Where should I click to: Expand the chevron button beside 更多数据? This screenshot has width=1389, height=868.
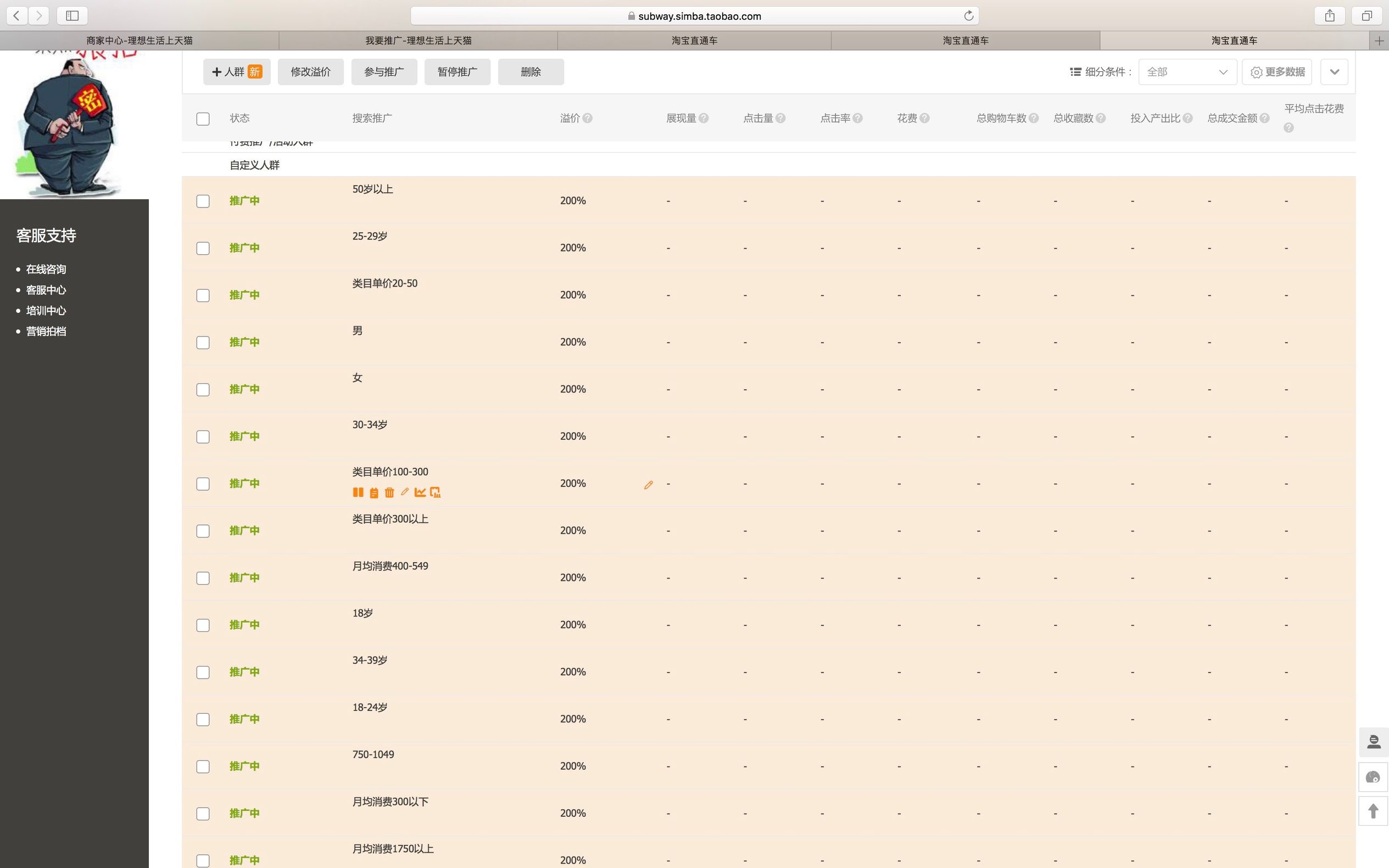pos(1334,72)
